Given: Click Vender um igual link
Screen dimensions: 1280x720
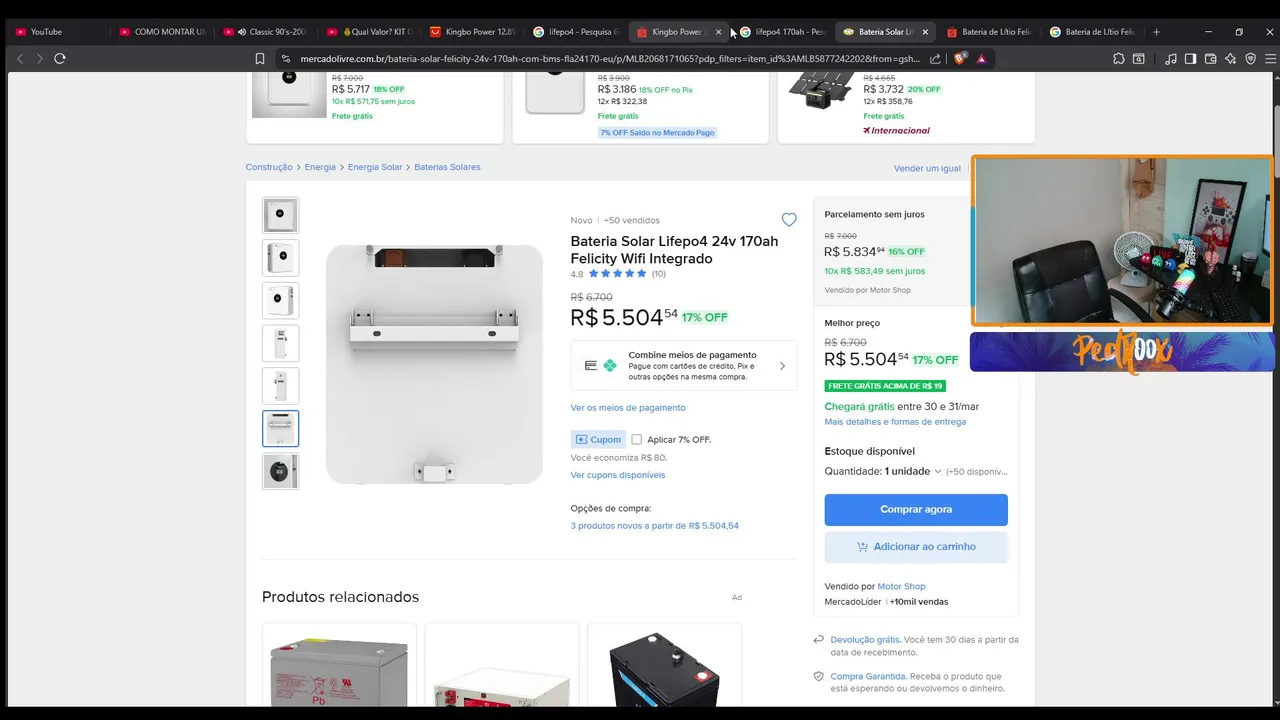Looking at the screenshot, I should tap(927, 168).
